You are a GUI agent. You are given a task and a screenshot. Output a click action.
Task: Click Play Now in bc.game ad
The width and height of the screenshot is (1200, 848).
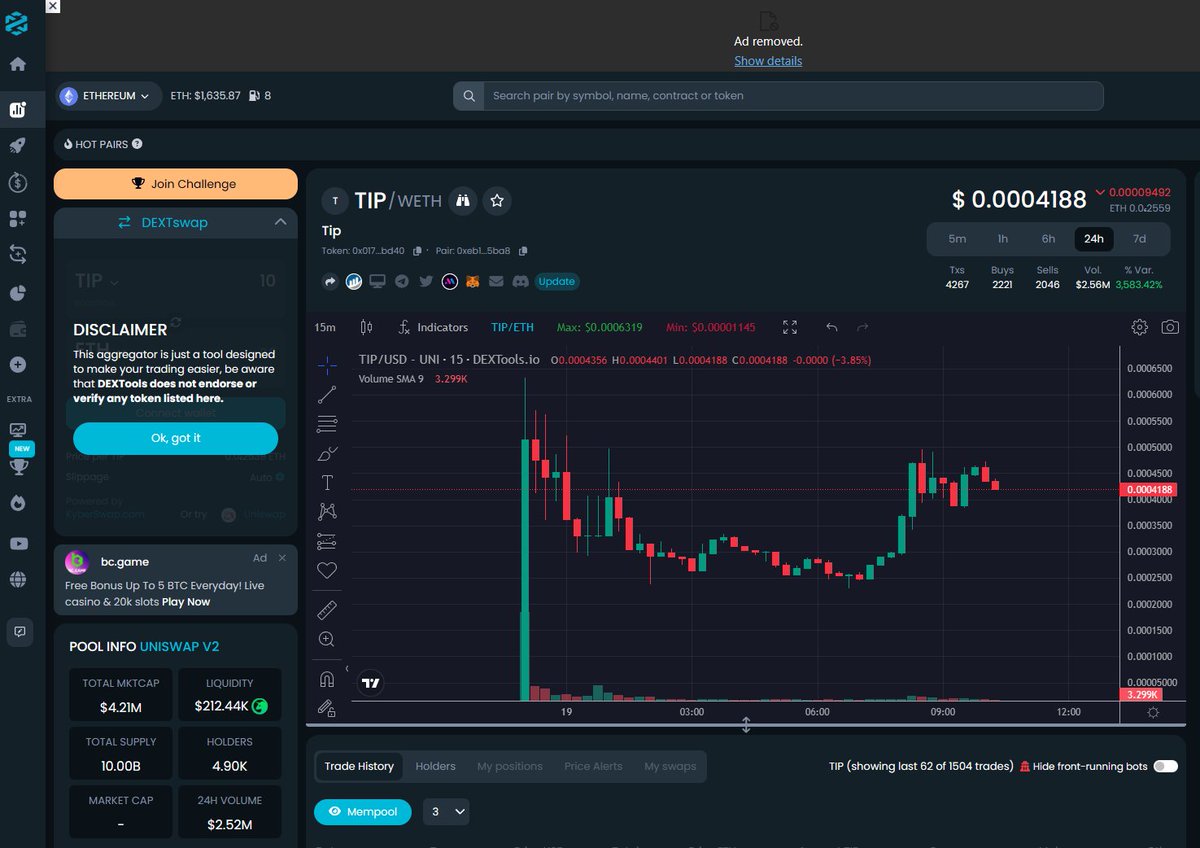point(186,602)
